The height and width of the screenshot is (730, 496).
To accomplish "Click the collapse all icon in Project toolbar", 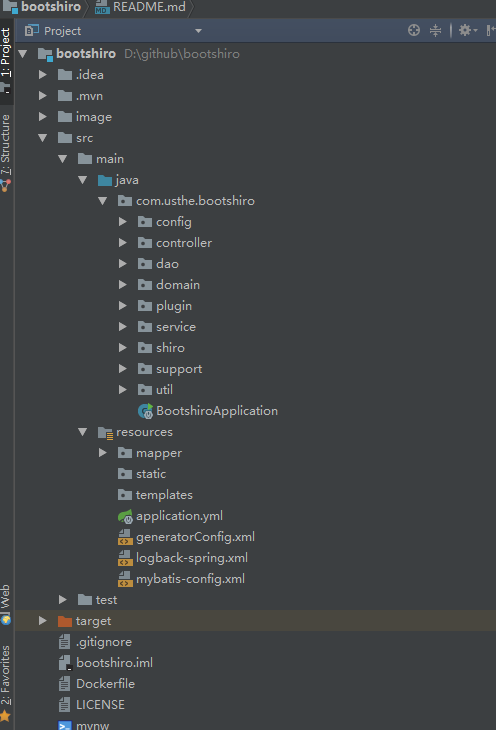I will pos(435,31).
